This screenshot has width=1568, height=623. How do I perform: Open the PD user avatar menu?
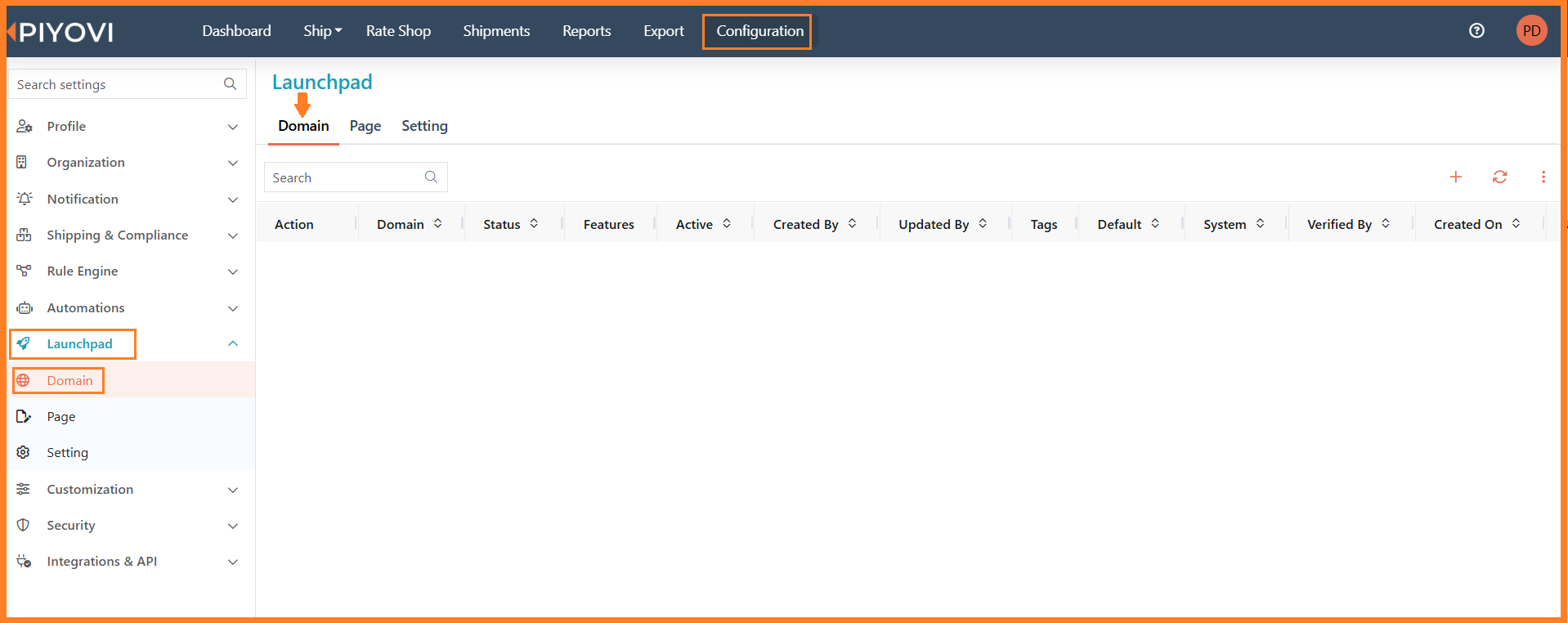tap(1531, 31)
